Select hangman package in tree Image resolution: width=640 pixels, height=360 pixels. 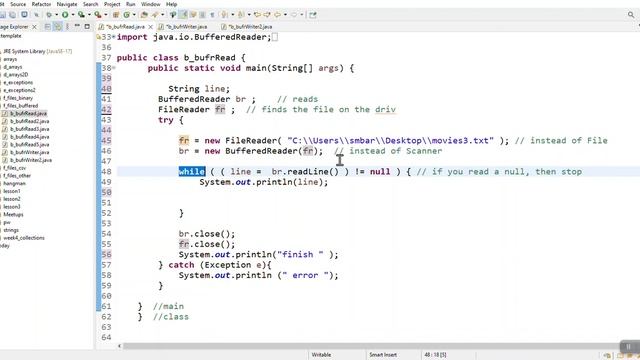point(14,183)
